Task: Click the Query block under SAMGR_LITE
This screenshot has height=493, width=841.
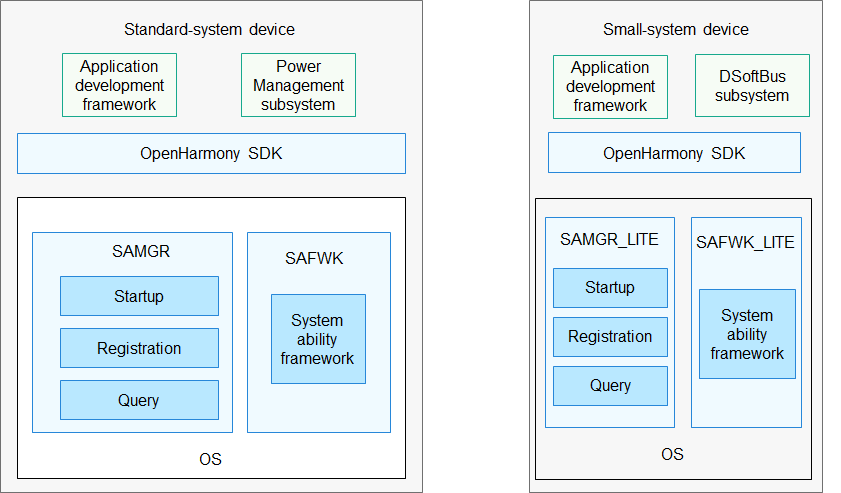Action: click(610, 386)
